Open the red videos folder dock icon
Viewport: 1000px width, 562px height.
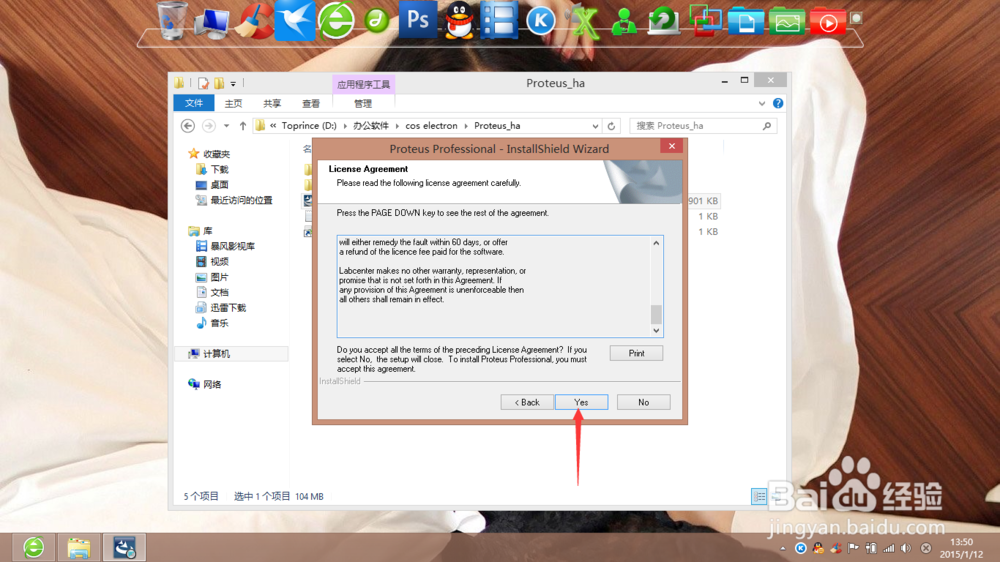827,20
